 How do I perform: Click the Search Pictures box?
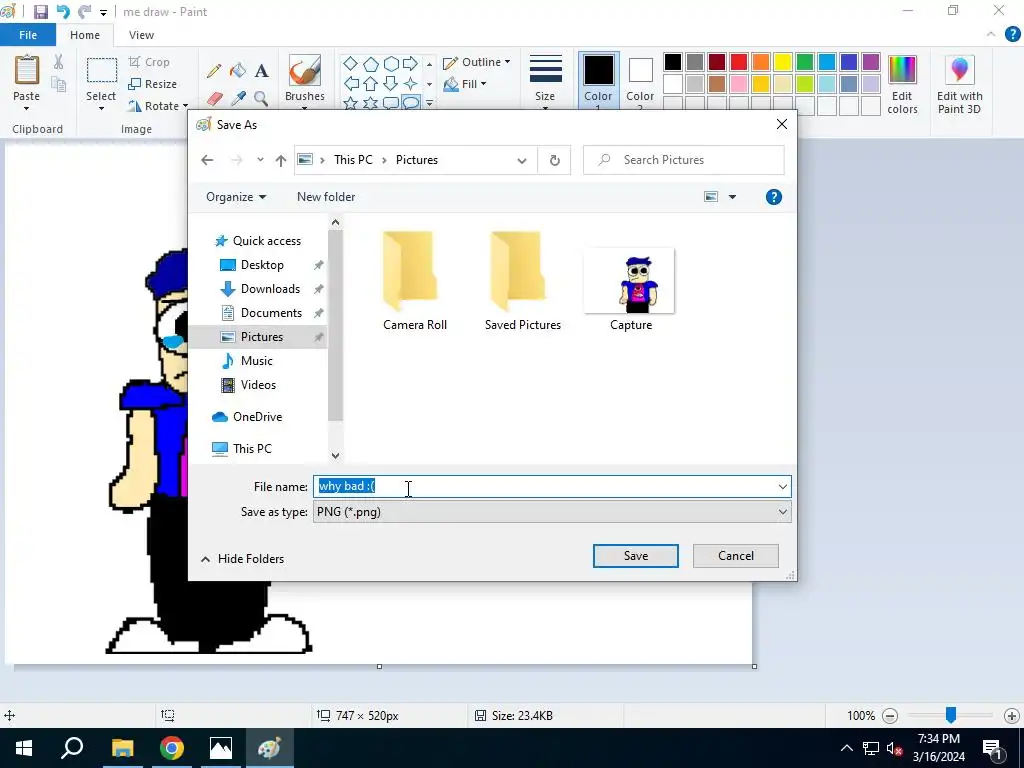684,160
